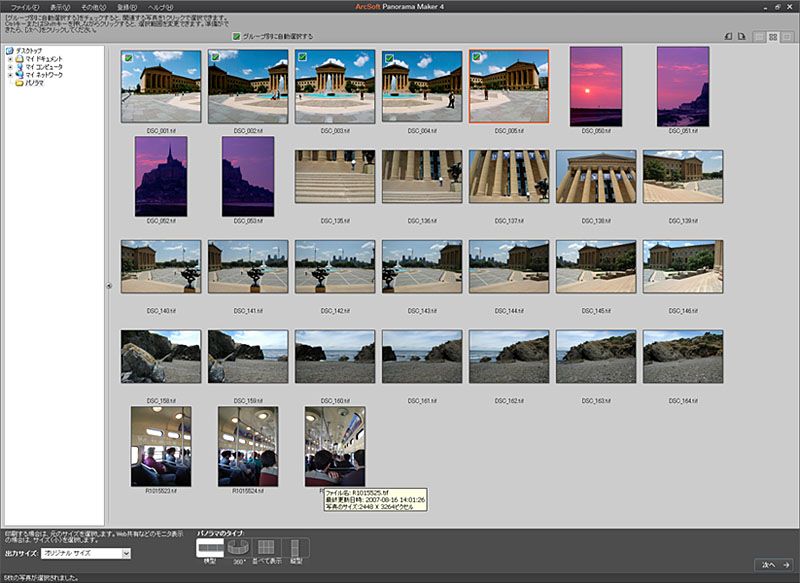Select the 360° panorama type icon

(x=238, y=547)
